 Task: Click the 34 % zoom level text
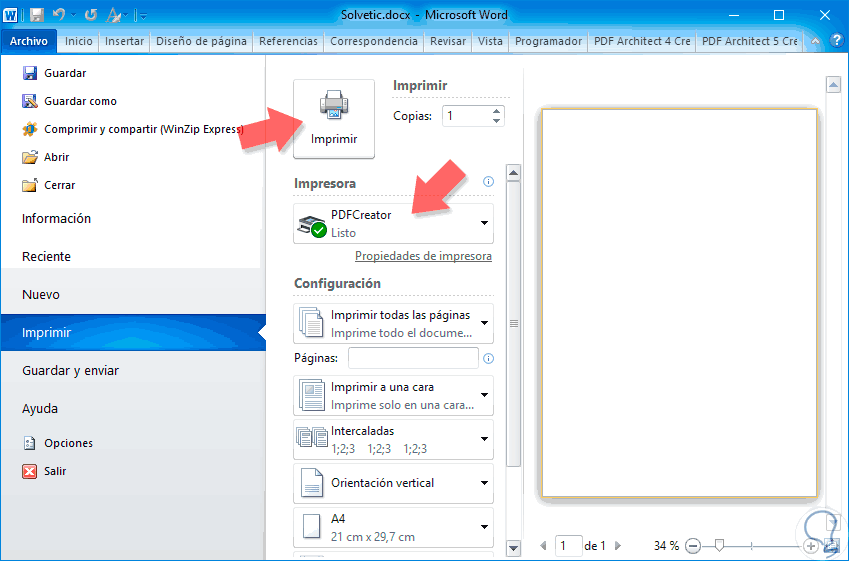(x=666, y=546)
